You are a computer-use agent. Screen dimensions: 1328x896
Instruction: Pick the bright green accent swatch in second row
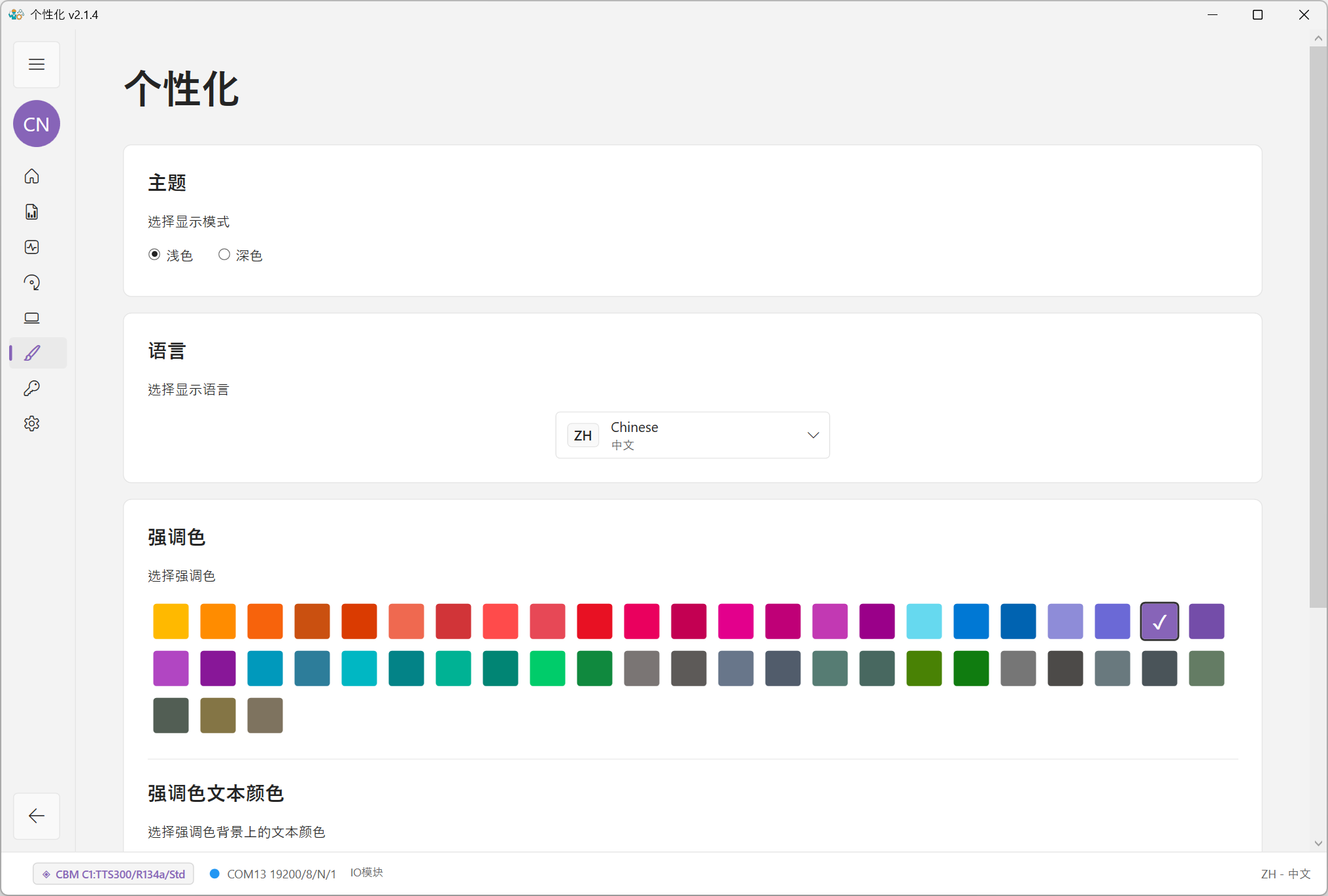coord(547,668)
